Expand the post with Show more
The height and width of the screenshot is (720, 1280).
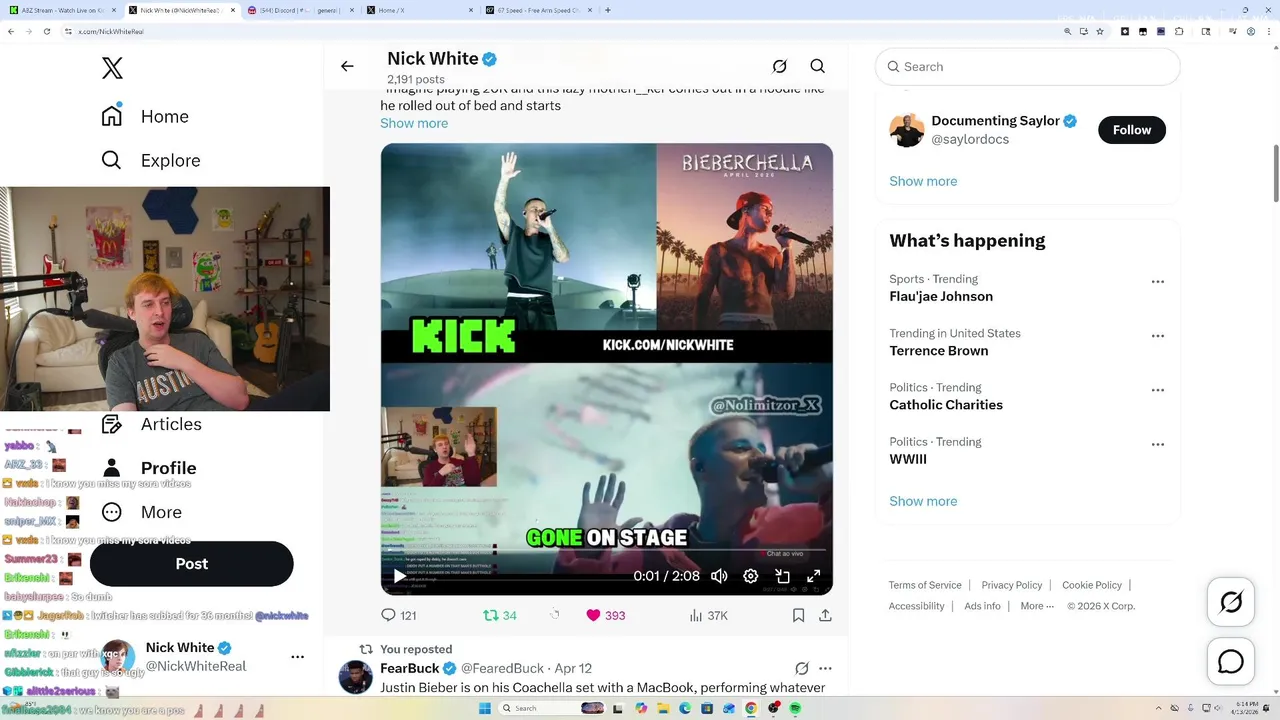[x=414, y=123]
